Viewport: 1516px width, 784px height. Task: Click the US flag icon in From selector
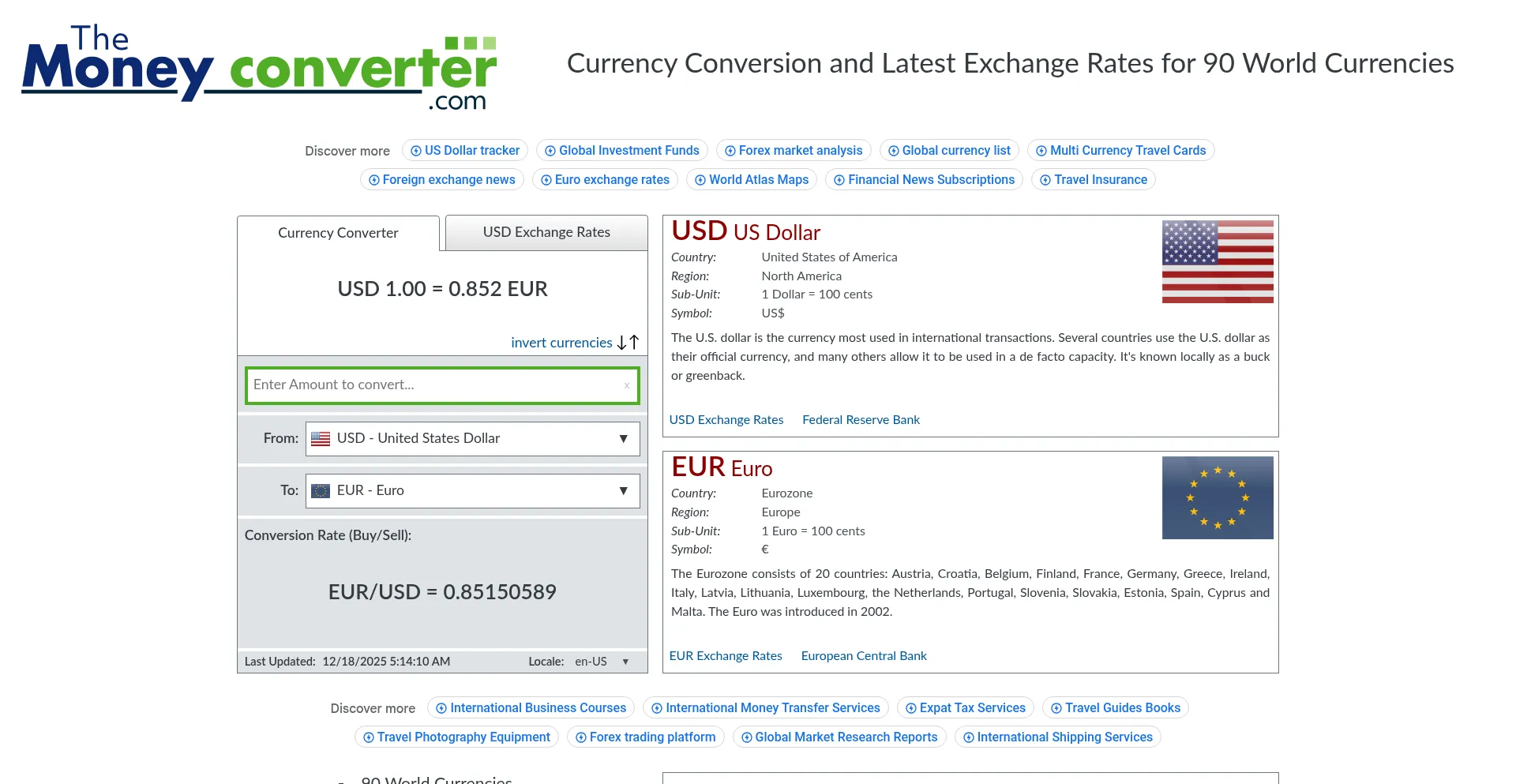coord(321,438)
